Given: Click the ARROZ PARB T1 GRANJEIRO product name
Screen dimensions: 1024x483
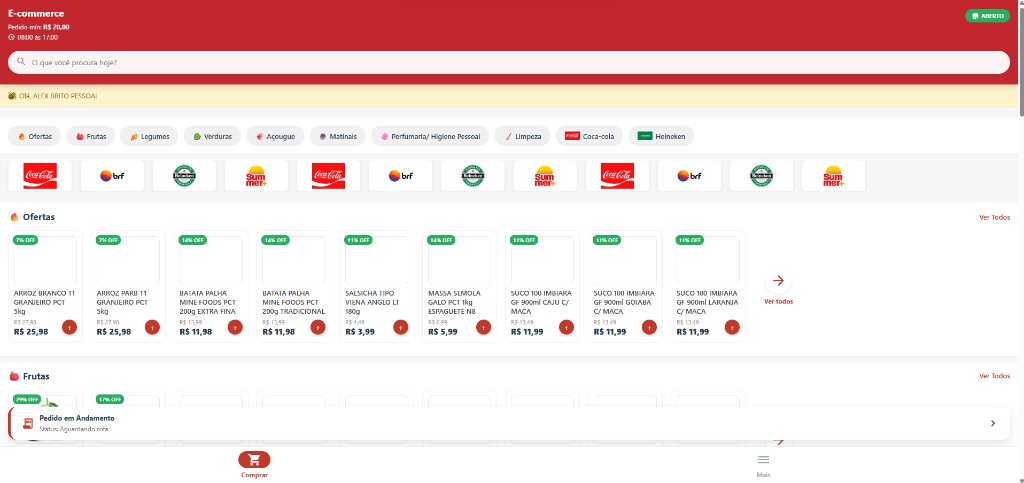Looking at the screenshot, I should 122,302.
